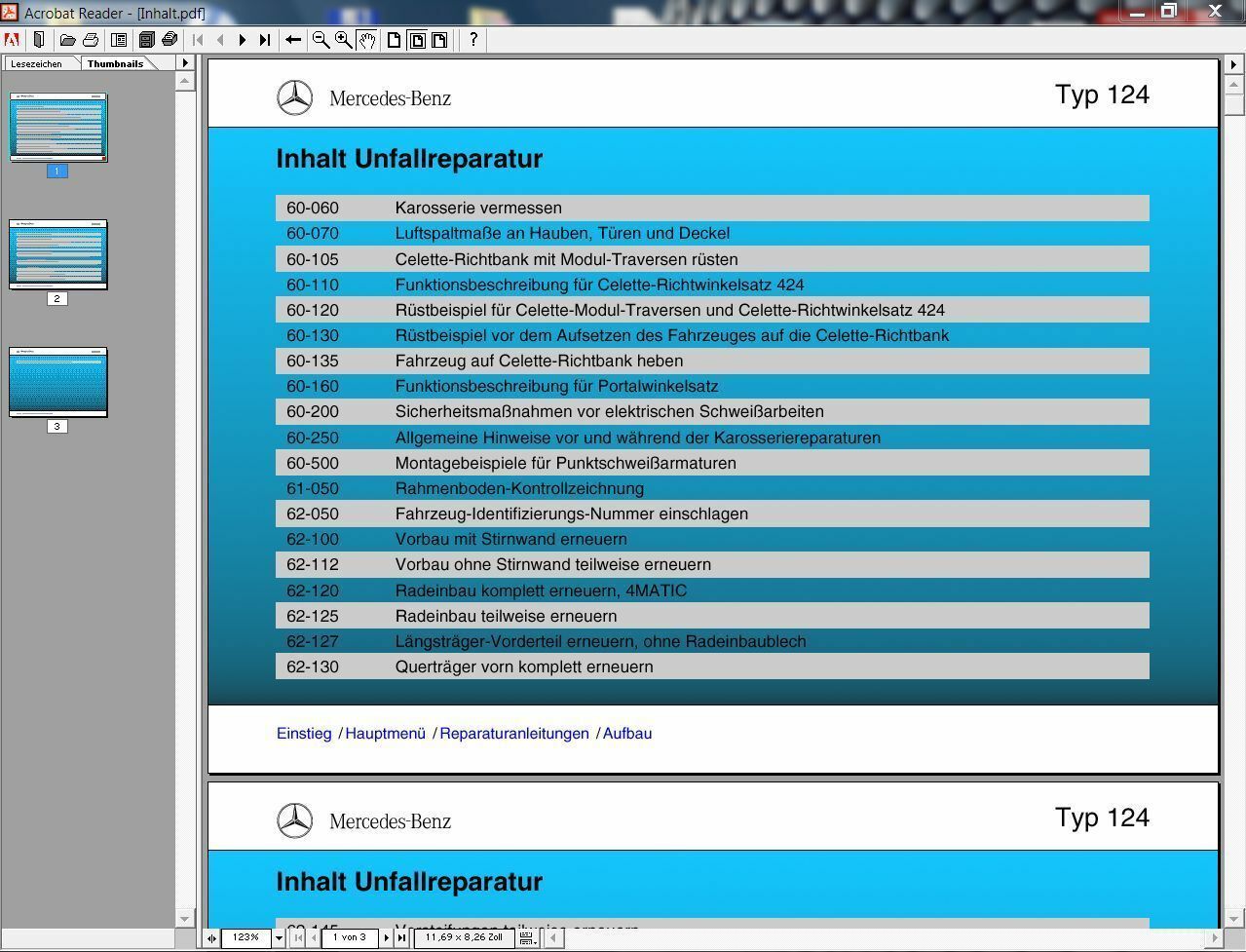Viewport: 1246px width, 952px height.
Task: Select page 2 thumbnail
Action: (58, 254)
